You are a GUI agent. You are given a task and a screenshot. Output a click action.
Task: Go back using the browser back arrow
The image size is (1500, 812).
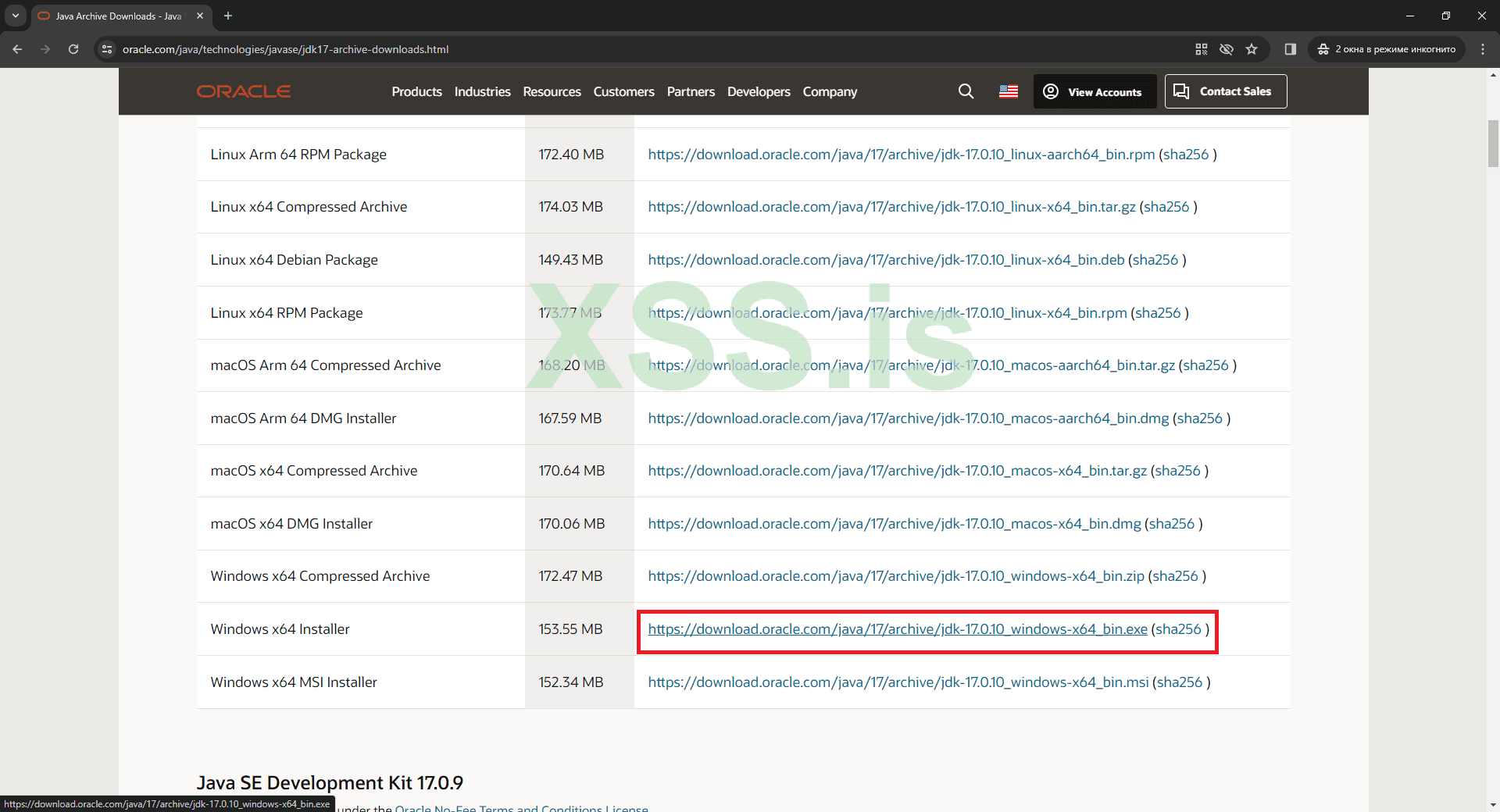point(17,49)
